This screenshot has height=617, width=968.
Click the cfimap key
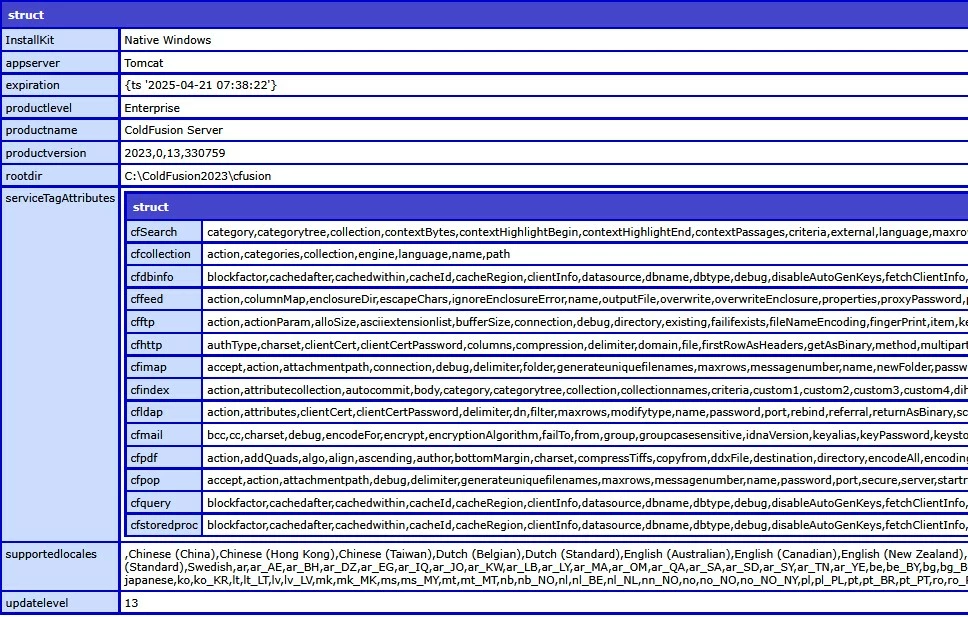pyautogui.click(x=164, y=367)
